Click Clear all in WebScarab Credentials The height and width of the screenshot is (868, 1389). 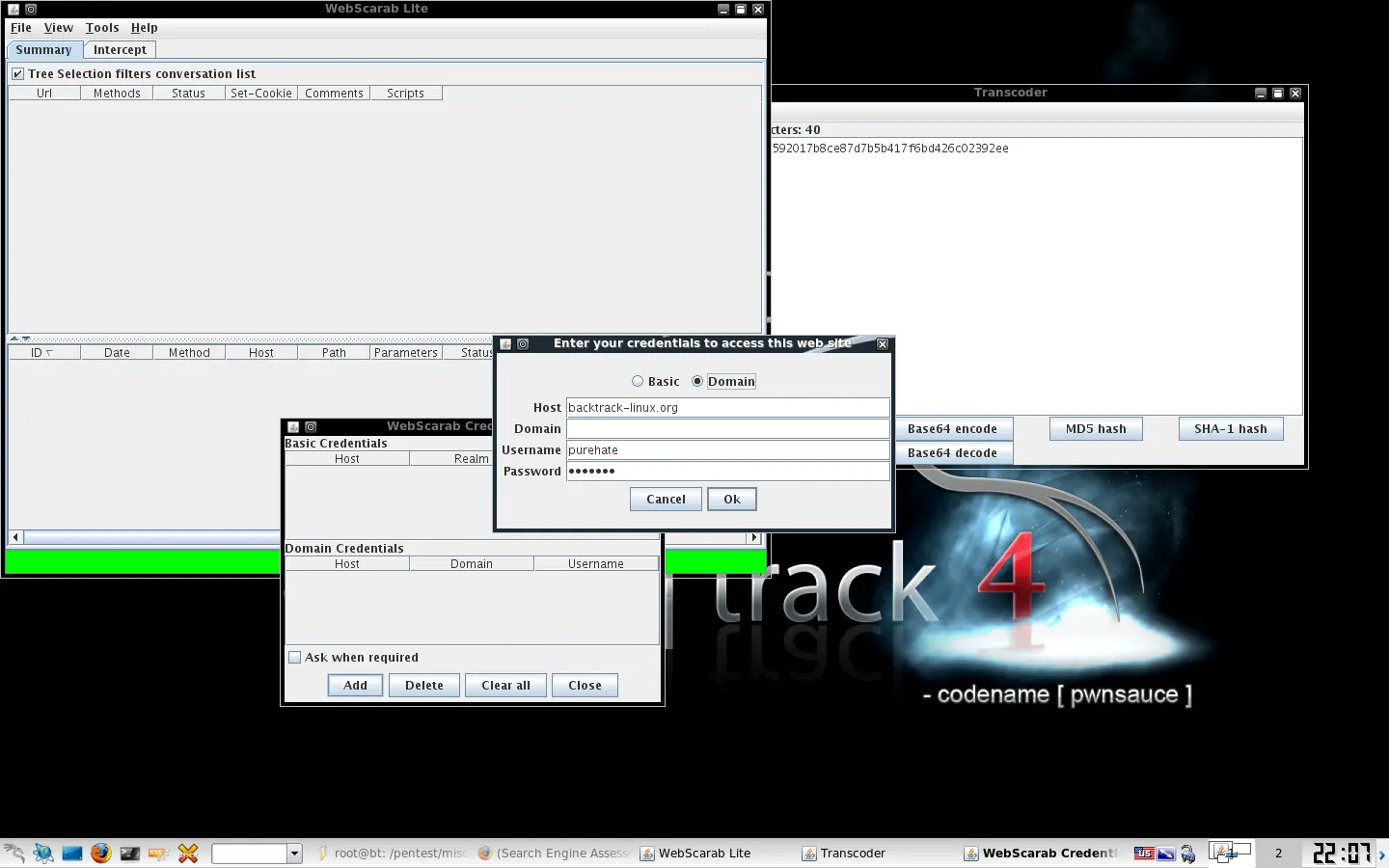505,686
